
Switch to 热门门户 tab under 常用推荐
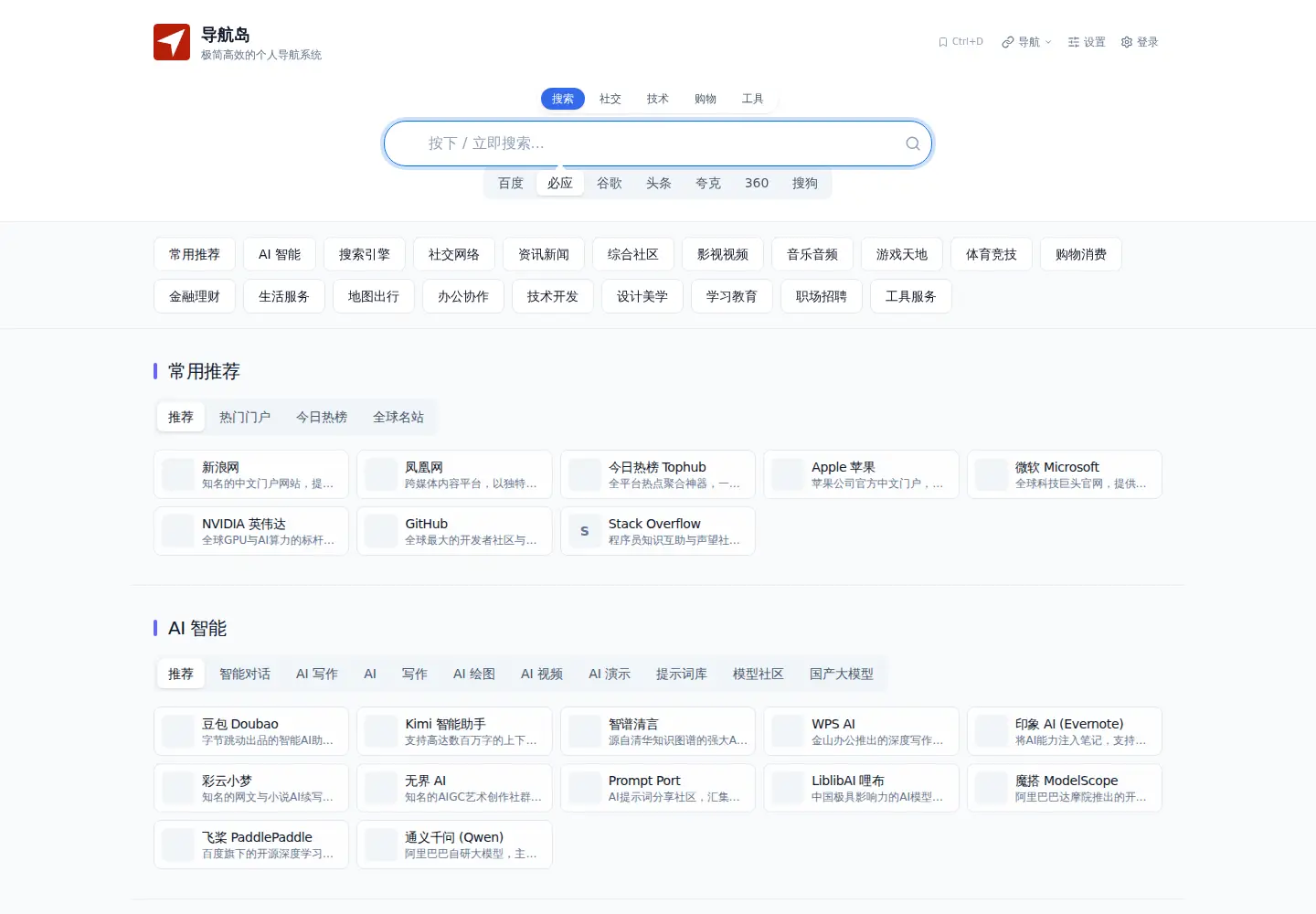click(x=245, y=417)
